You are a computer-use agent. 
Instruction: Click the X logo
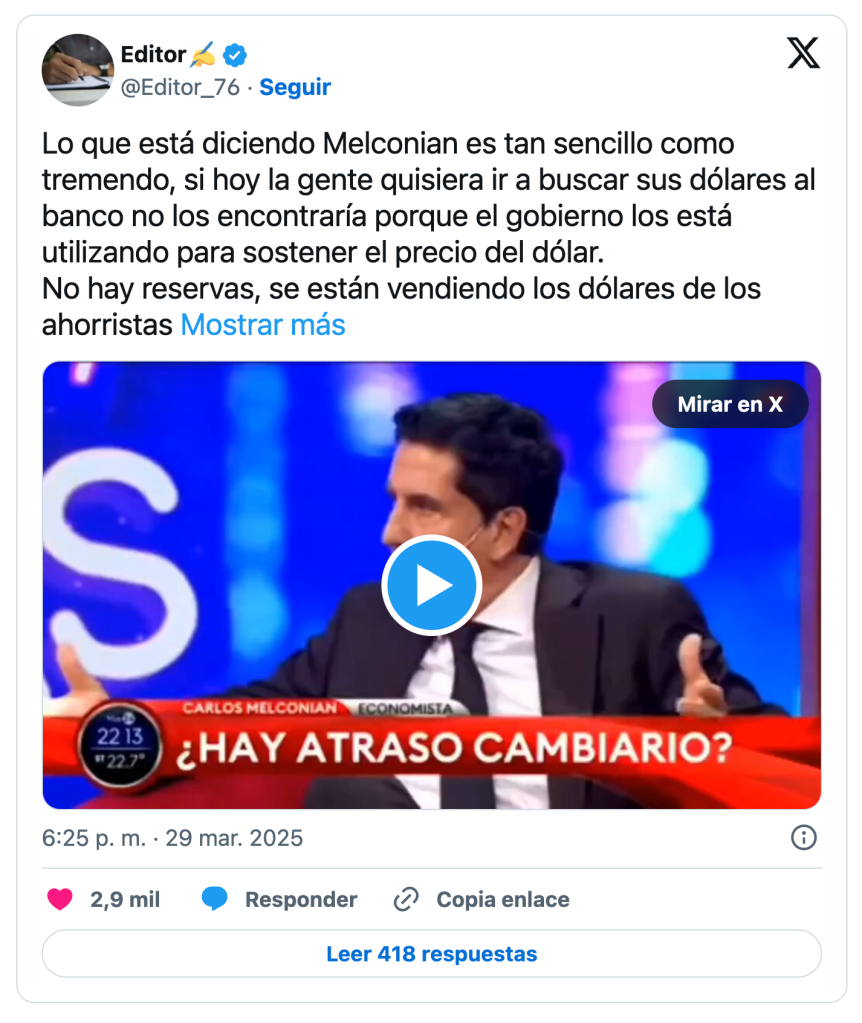pyautogui.click(x=803, y=53)
